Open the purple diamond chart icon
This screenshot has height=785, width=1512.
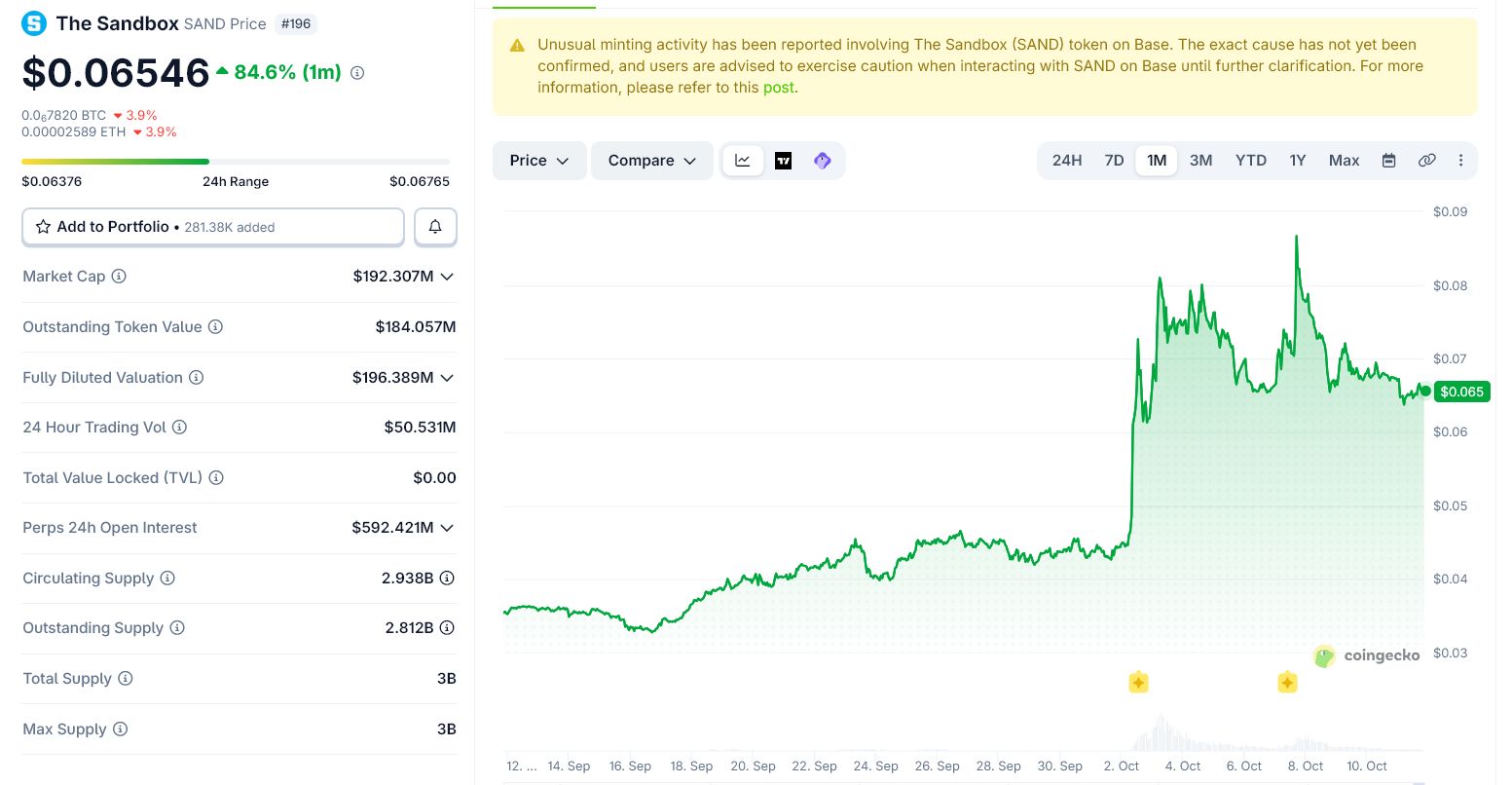pyautogui.click(x=823, y=161)
